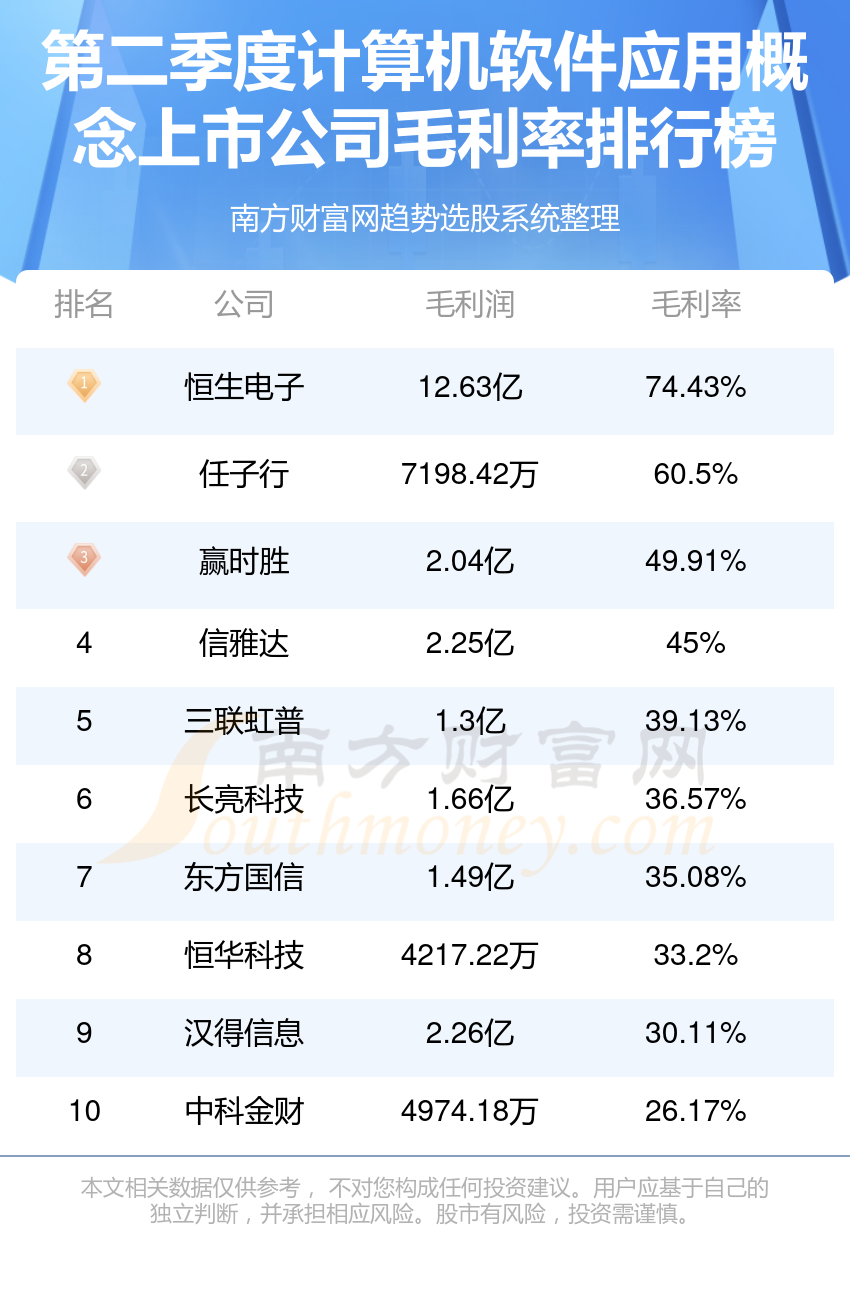Screen dimensions: 850x1300
Task: Click the rank number 8 cell
Action: [84, 955]
